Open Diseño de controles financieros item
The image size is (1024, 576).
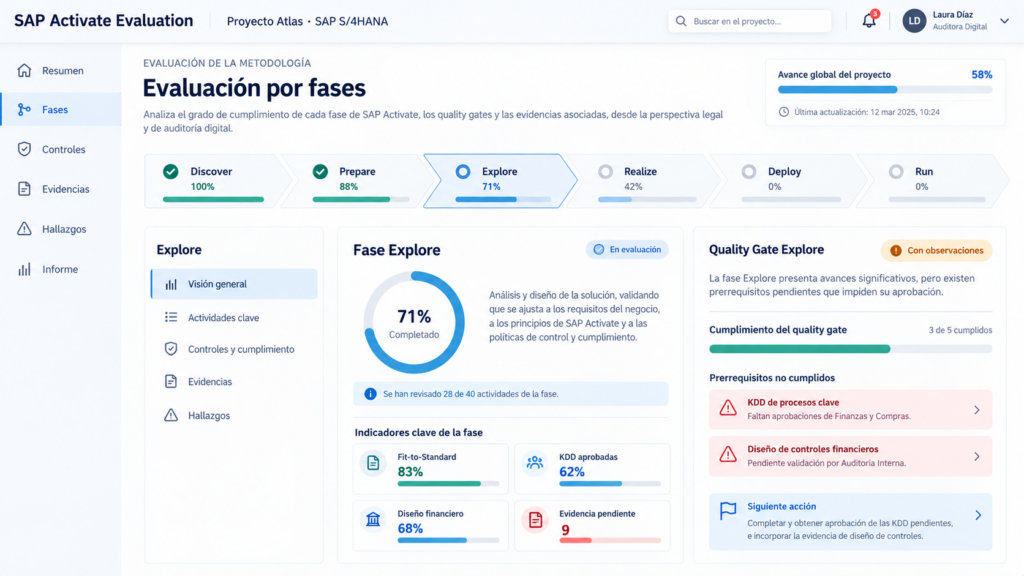pos(850,456)
